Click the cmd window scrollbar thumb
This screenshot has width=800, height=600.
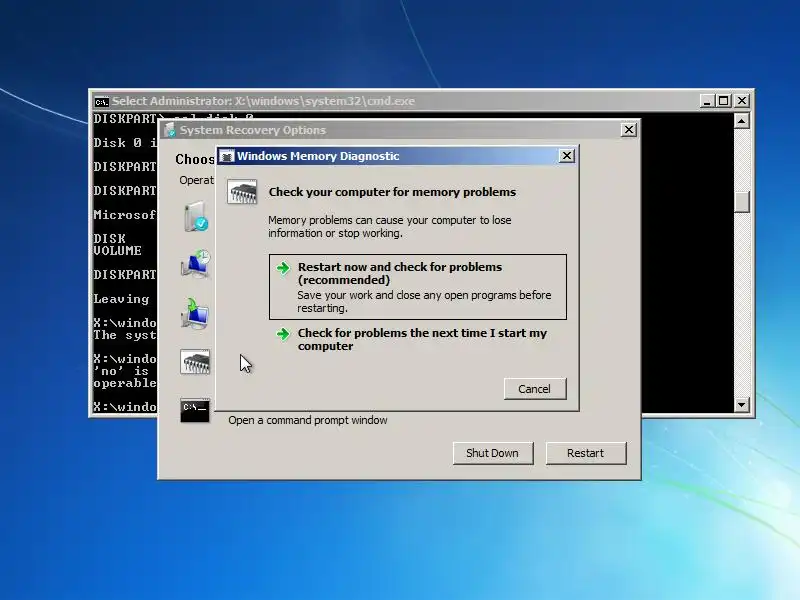(741, 202)
